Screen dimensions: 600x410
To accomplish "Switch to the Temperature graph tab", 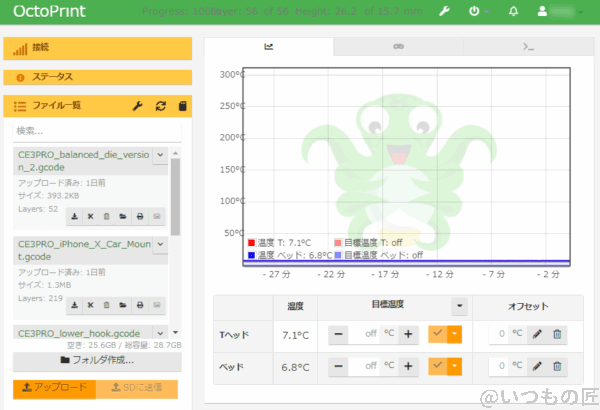I will [269, 47].
